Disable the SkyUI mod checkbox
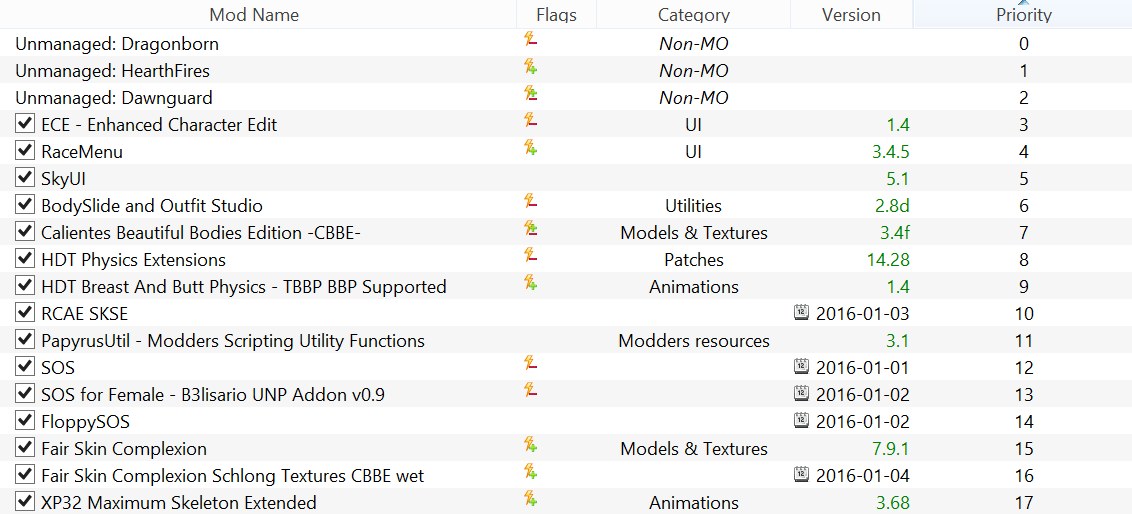 click(x=25, y=178)
